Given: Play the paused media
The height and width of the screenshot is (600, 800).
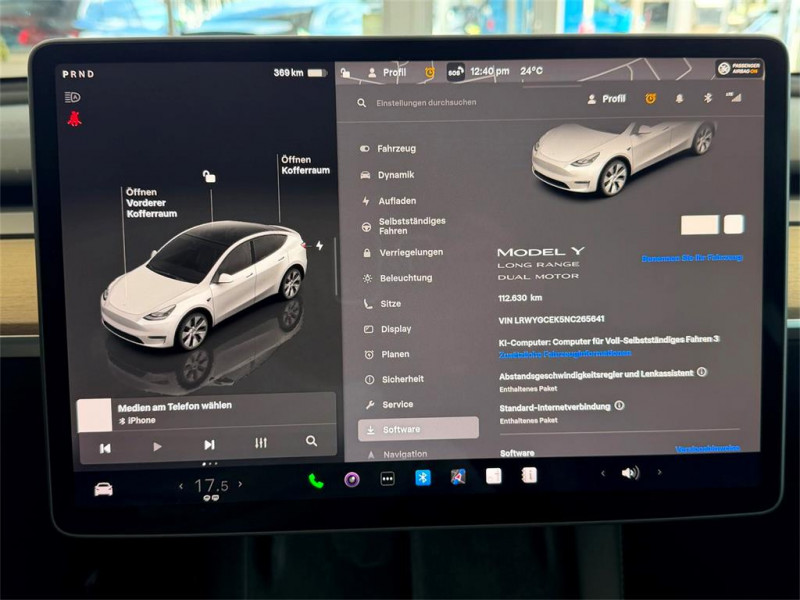Looking at the screenshot, I should (157, 447).
